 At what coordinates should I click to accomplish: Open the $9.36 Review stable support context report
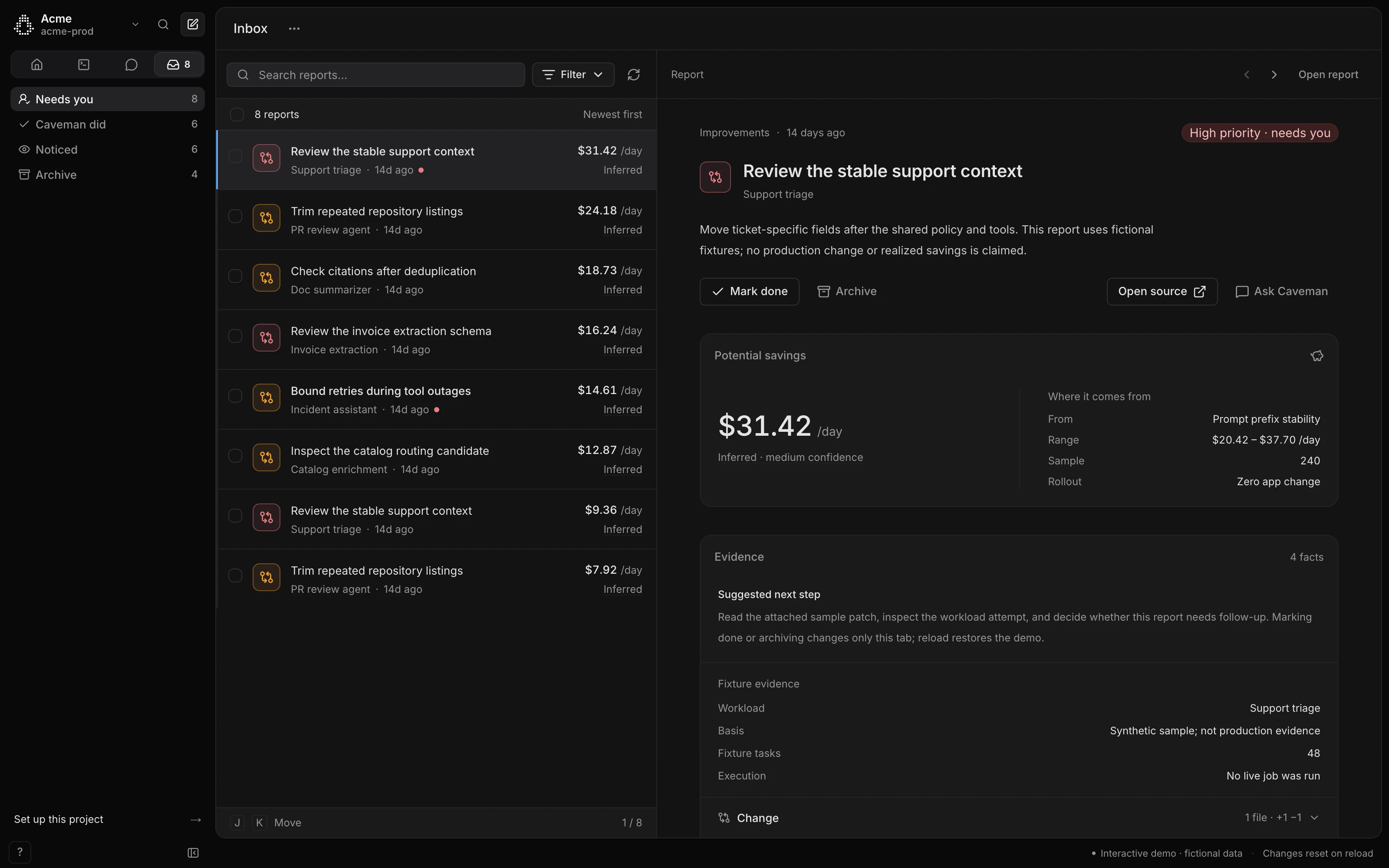click(x=437, y=519)
